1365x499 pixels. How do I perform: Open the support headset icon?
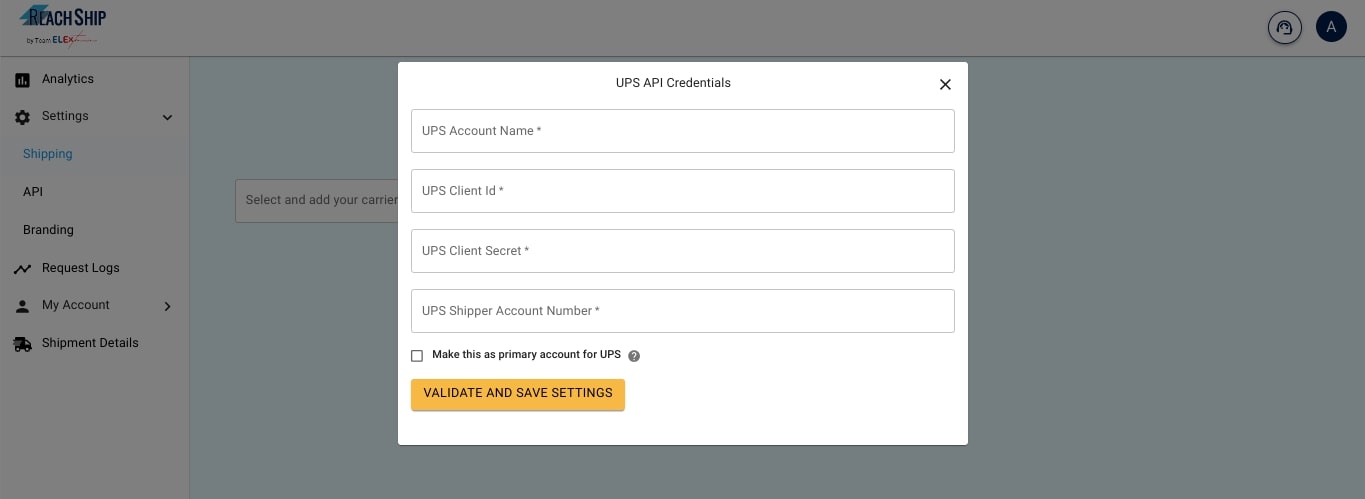(x=1285, y=27)
